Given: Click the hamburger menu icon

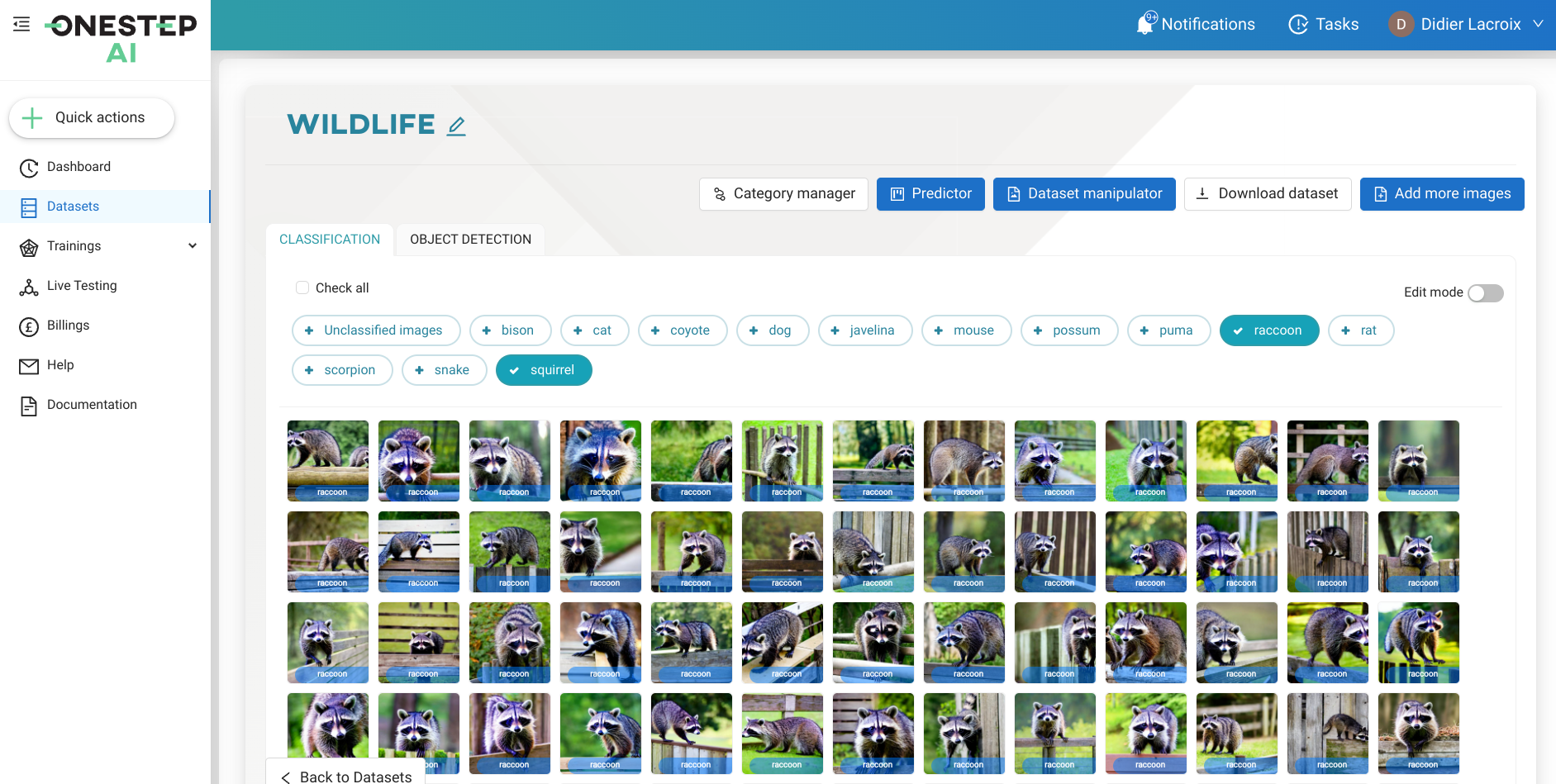Looking at the screenshot, I should point(21,24).
